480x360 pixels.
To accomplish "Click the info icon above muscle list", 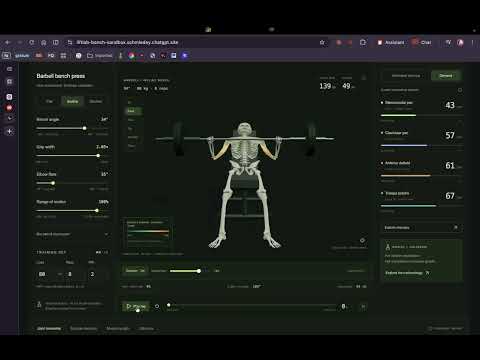I will pos(460,90).
